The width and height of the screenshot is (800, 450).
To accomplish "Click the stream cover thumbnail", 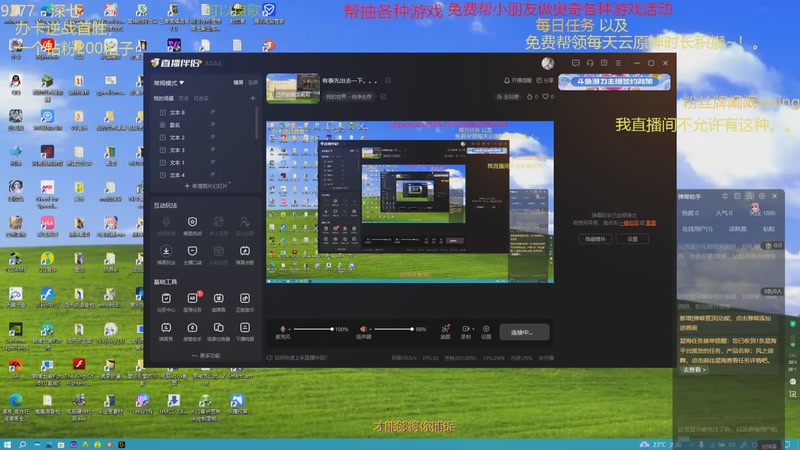I will [x=293, y=88].
